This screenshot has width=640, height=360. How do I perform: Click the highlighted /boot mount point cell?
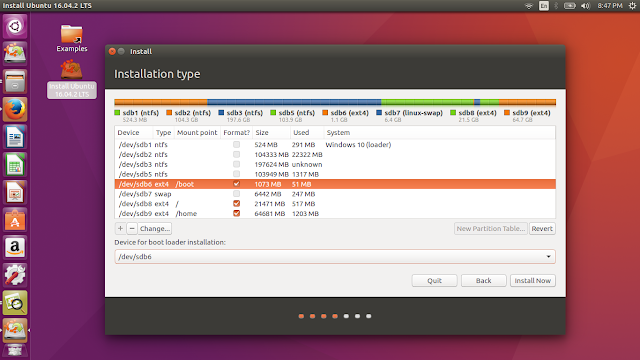click(184, 184)
